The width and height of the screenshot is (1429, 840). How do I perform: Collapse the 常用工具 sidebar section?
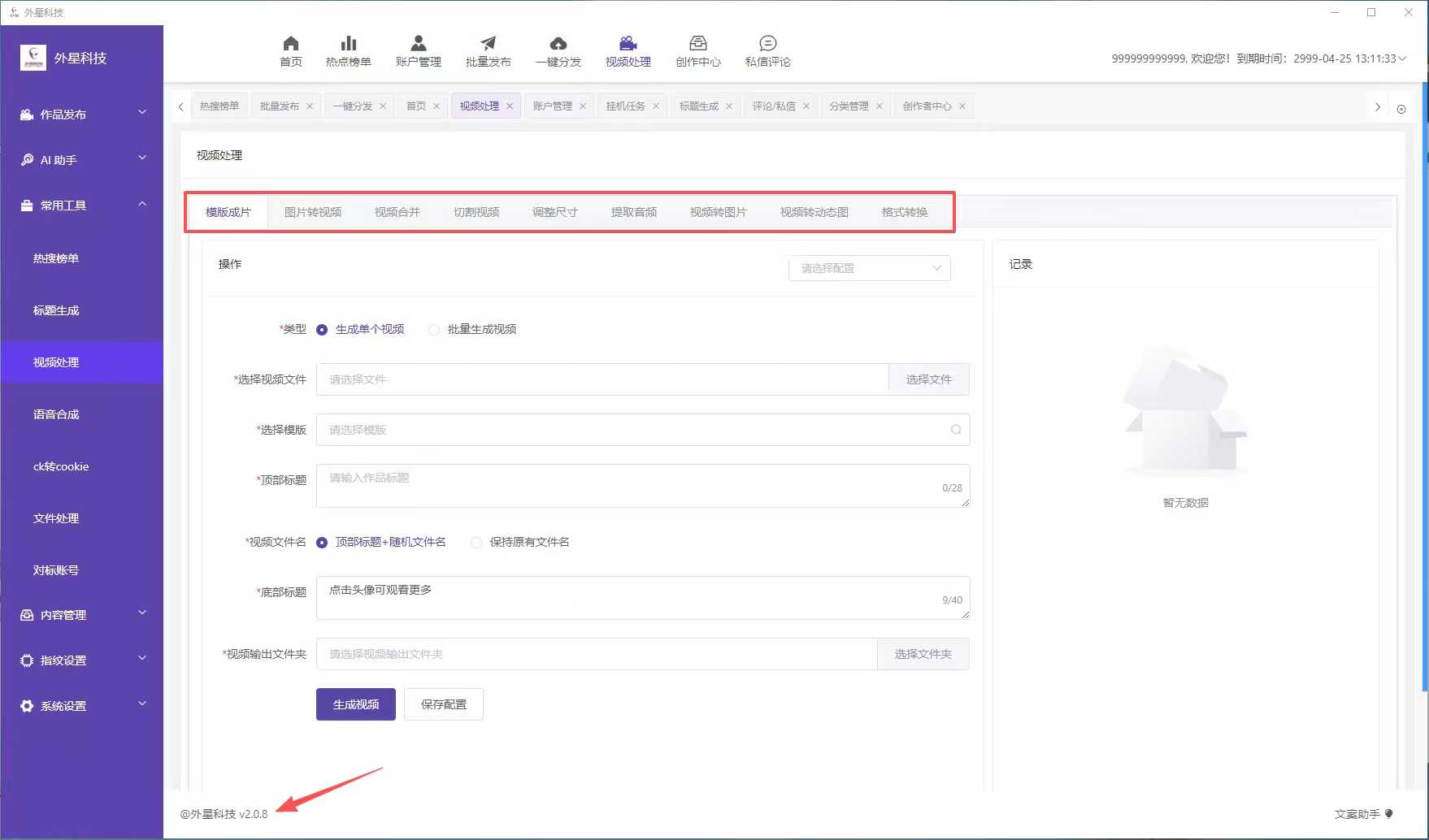81,206
